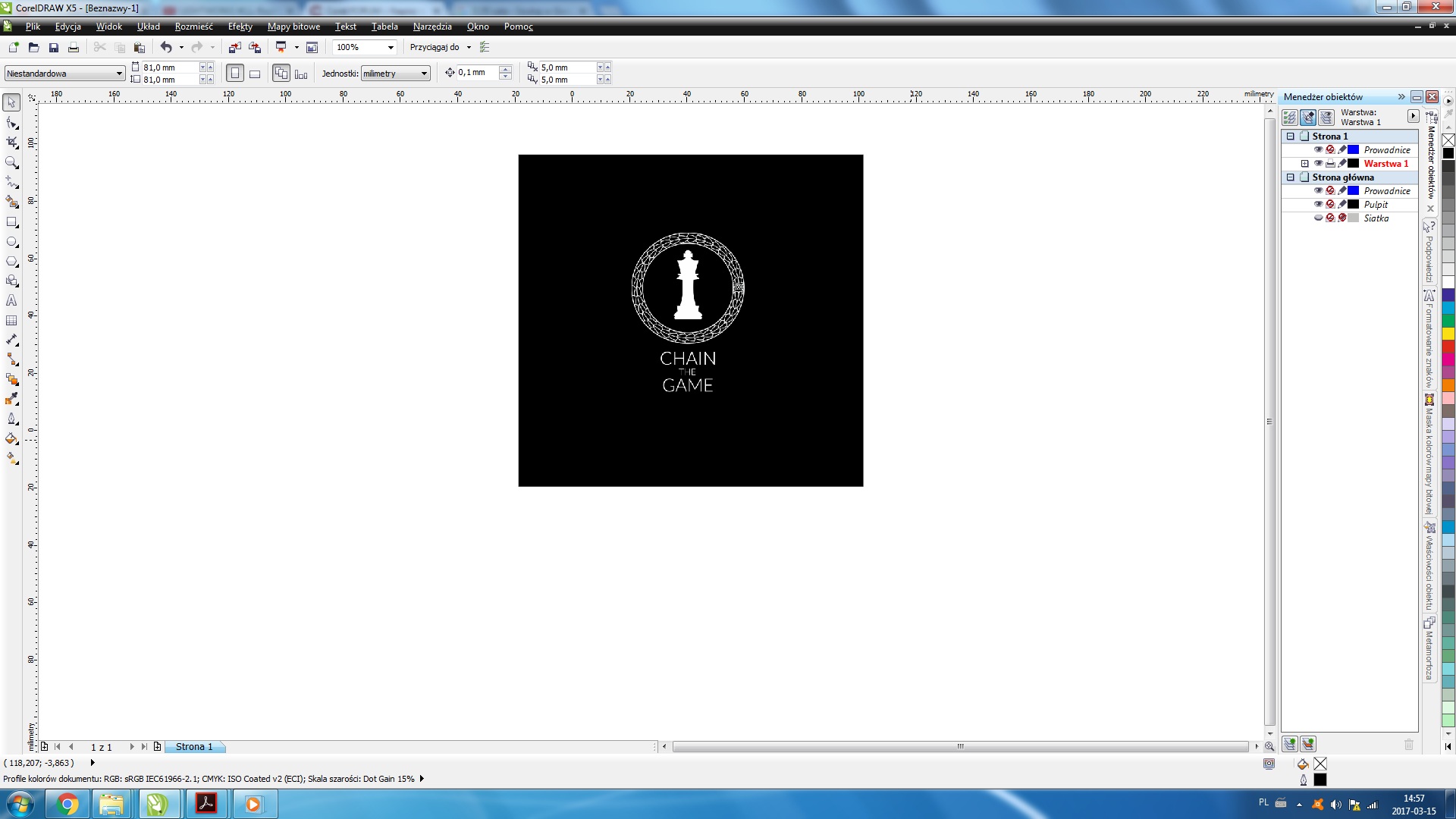The image size is (1456, 819).
Task: Open the Efekty menu
Action: click(x=240, y=27)
